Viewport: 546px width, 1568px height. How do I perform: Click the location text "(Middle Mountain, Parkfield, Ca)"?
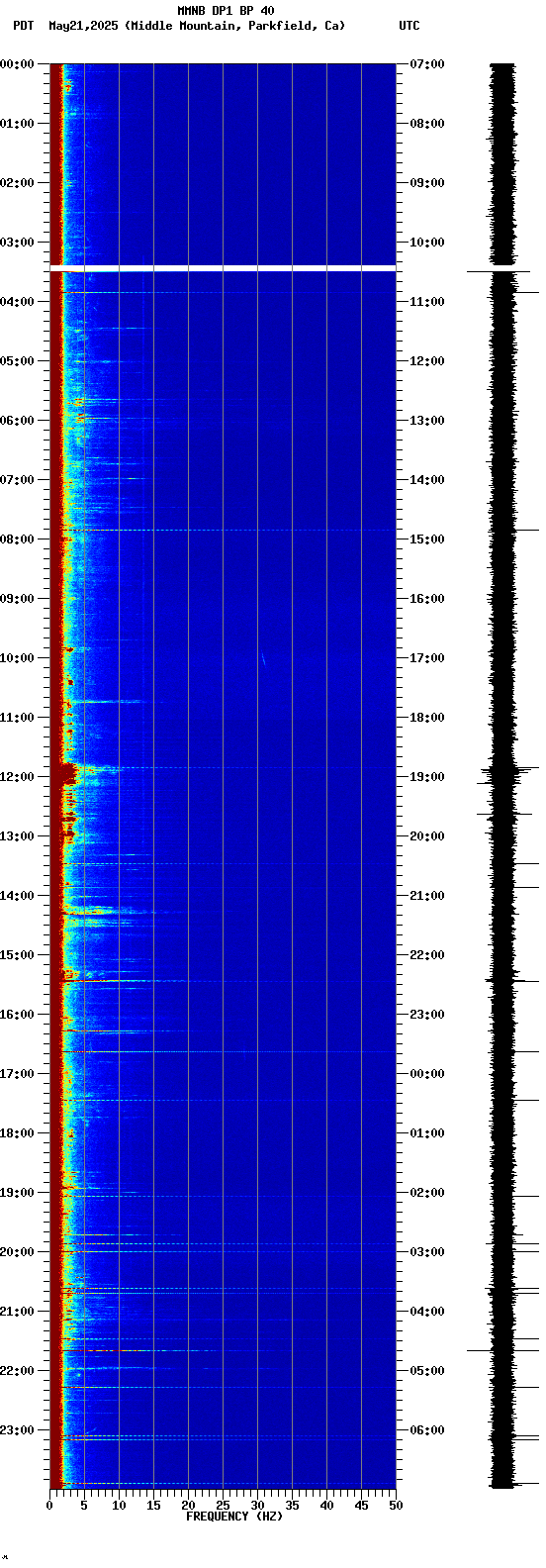(235, 26)
